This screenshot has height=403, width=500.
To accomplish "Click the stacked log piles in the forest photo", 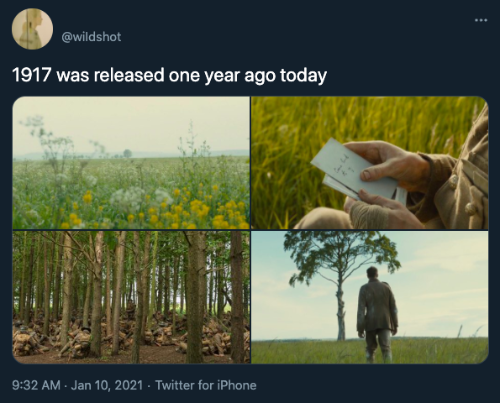I will [x=130, y=335].
